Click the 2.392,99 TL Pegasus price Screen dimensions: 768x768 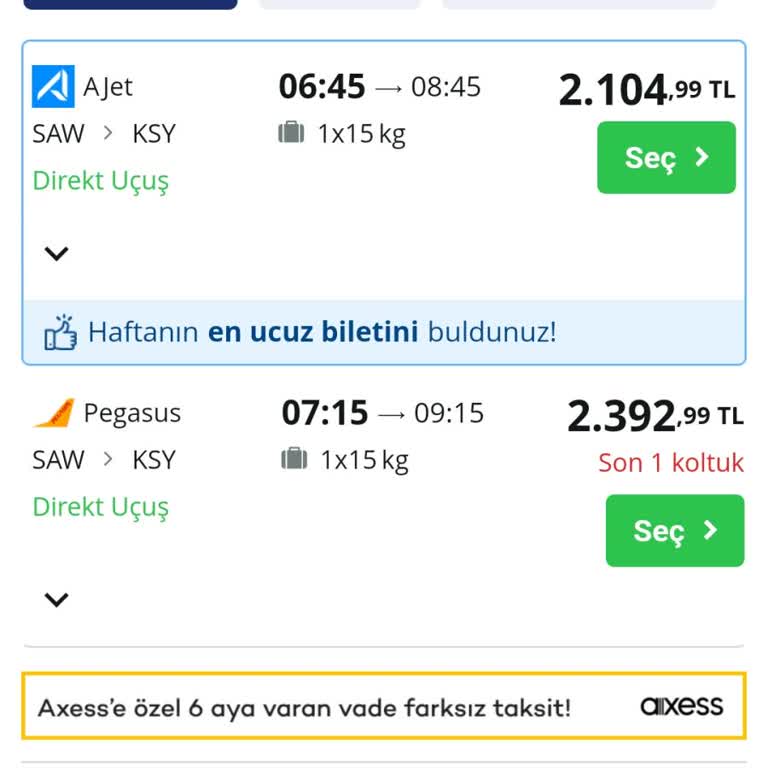coord(655,416)
